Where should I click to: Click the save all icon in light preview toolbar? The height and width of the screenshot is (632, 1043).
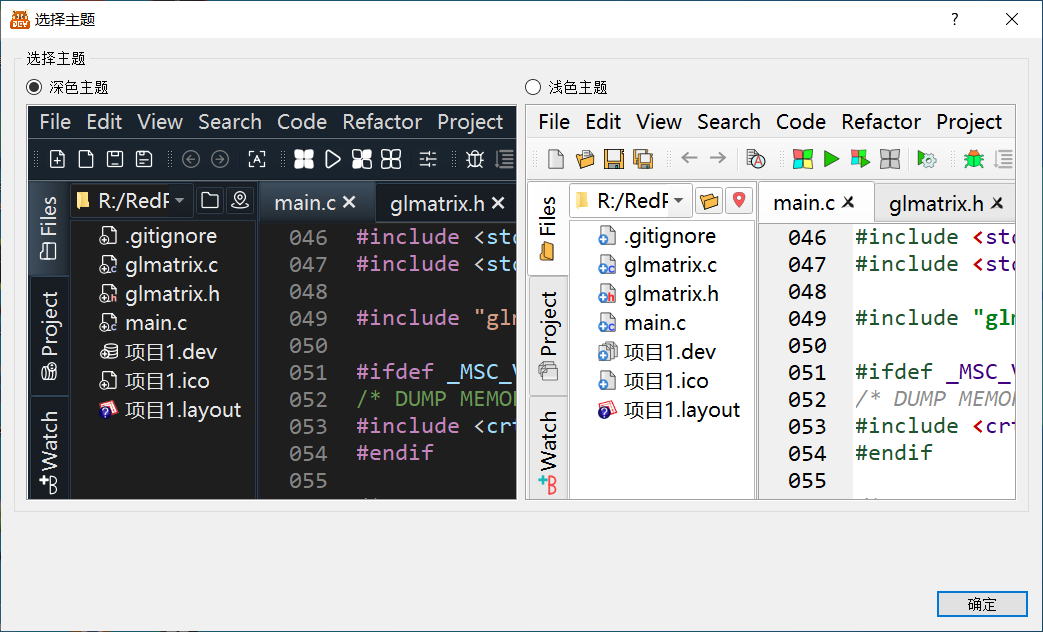pos(643,159)
